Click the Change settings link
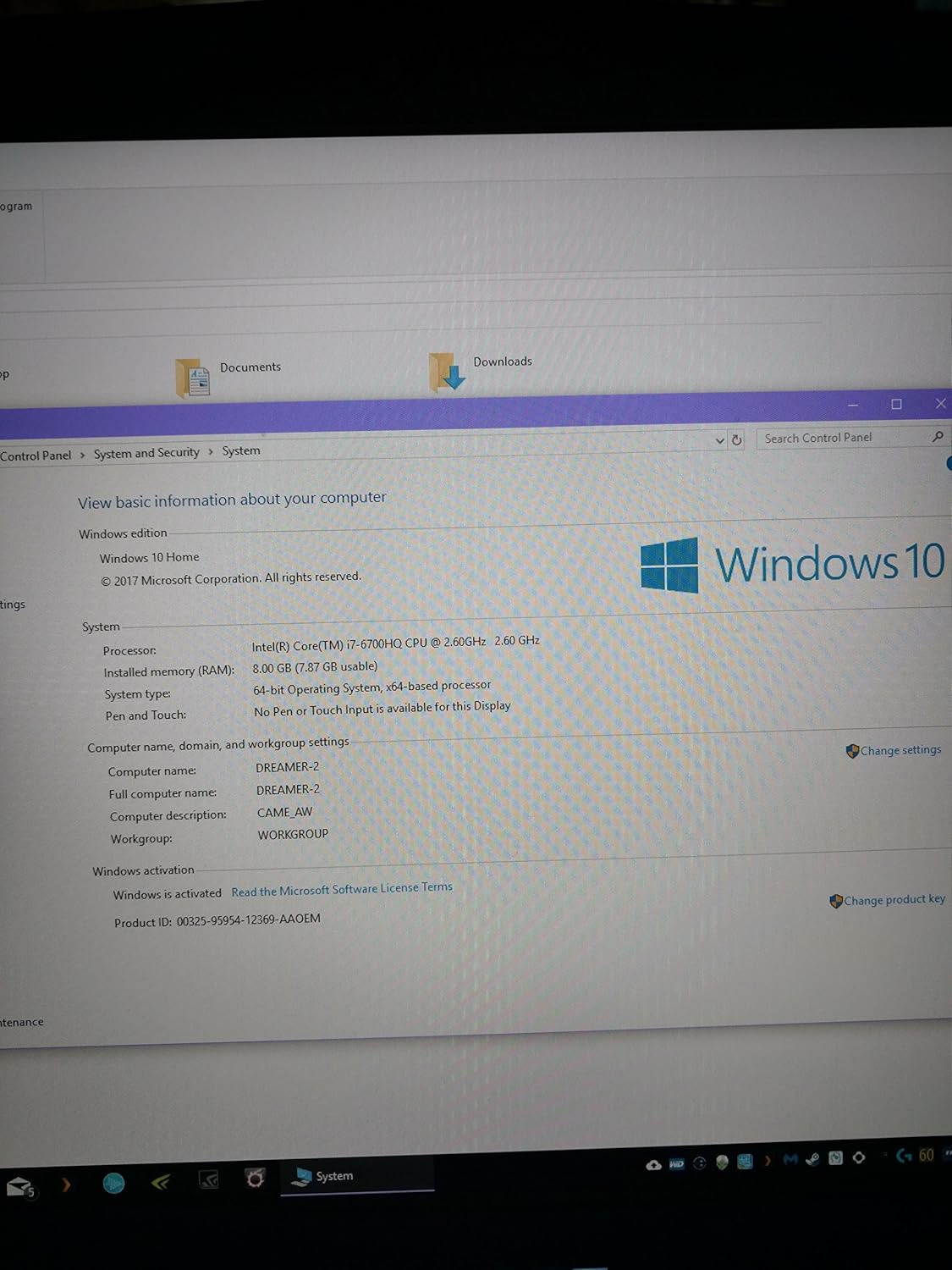 [900, 750]
